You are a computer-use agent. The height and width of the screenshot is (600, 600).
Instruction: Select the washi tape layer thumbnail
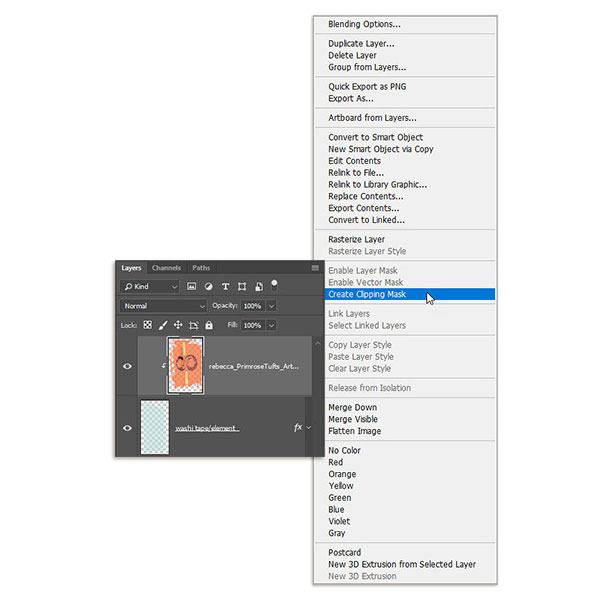(155, 427)
